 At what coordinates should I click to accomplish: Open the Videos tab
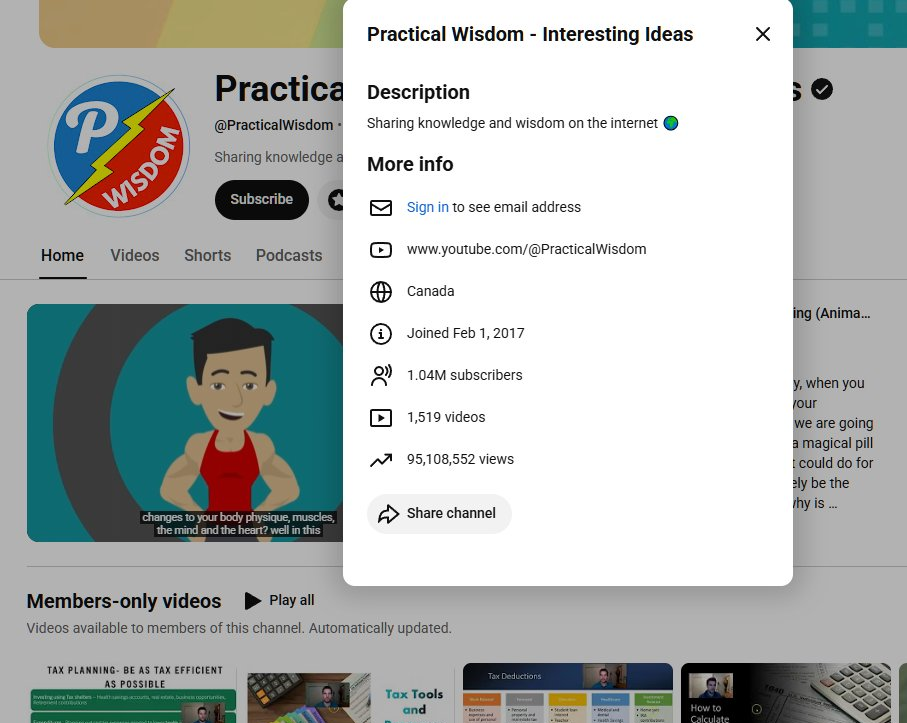[135, 256]
